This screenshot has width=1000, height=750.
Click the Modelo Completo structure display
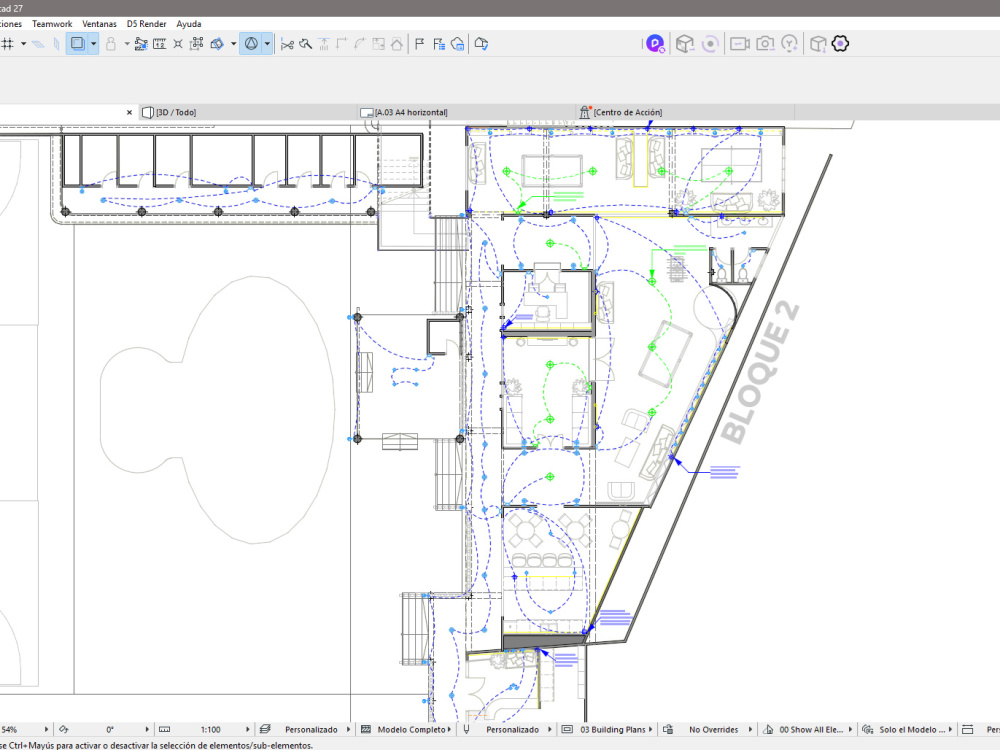[411, 730]
